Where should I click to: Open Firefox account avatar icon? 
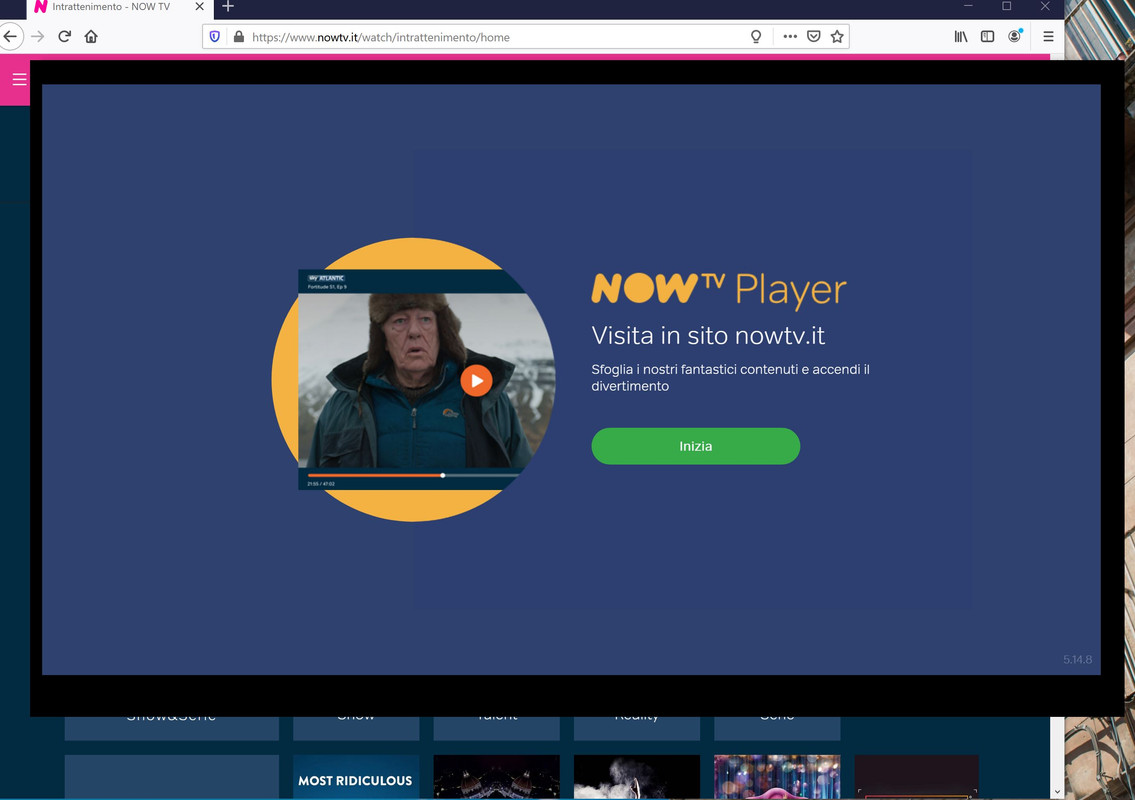pos(1015,36)
